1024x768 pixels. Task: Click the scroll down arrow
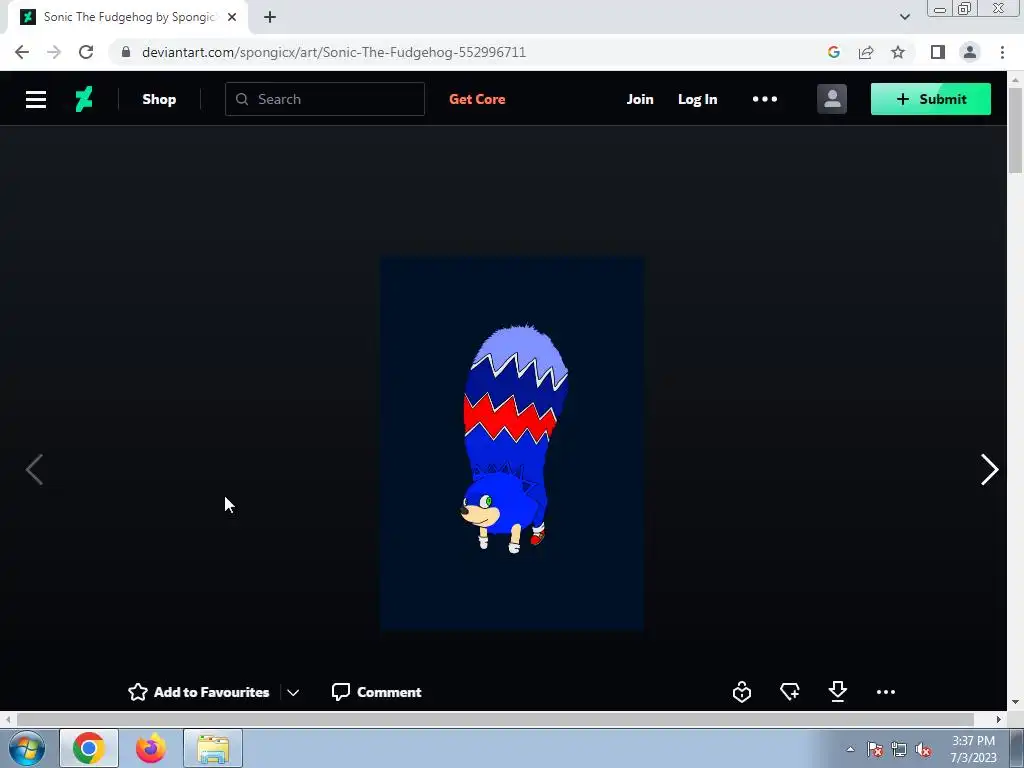[1016, 703]
